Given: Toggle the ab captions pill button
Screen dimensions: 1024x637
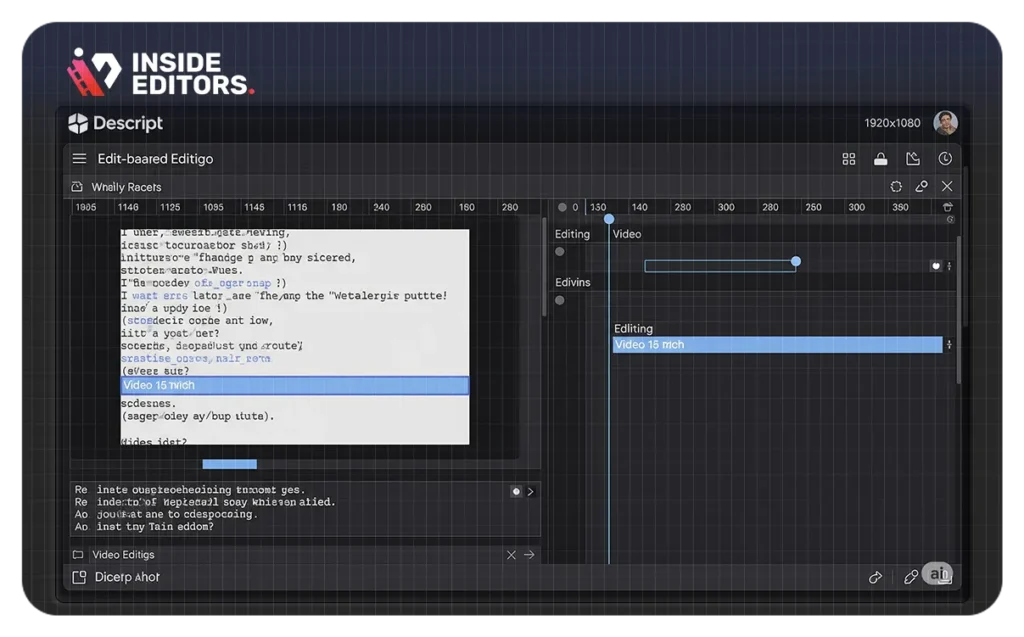Looking at the screenshot, I should click(938, 574).
